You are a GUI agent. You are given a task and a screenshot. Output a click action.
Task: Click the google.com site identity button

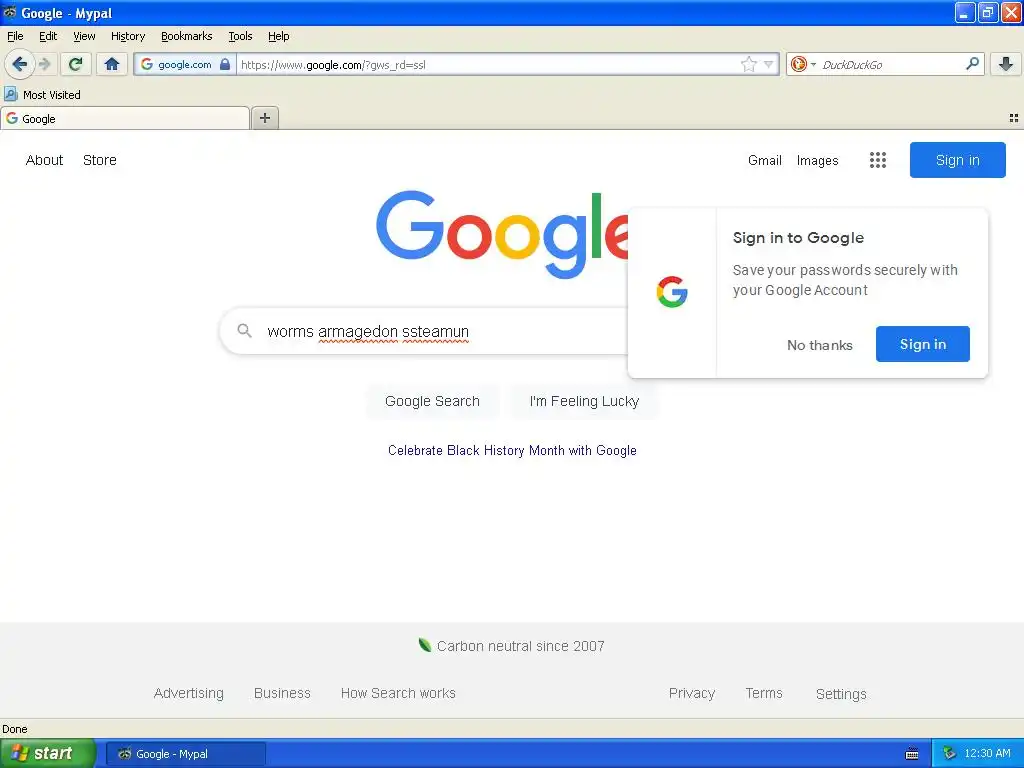pyautogui.click(x=185, y=64)
